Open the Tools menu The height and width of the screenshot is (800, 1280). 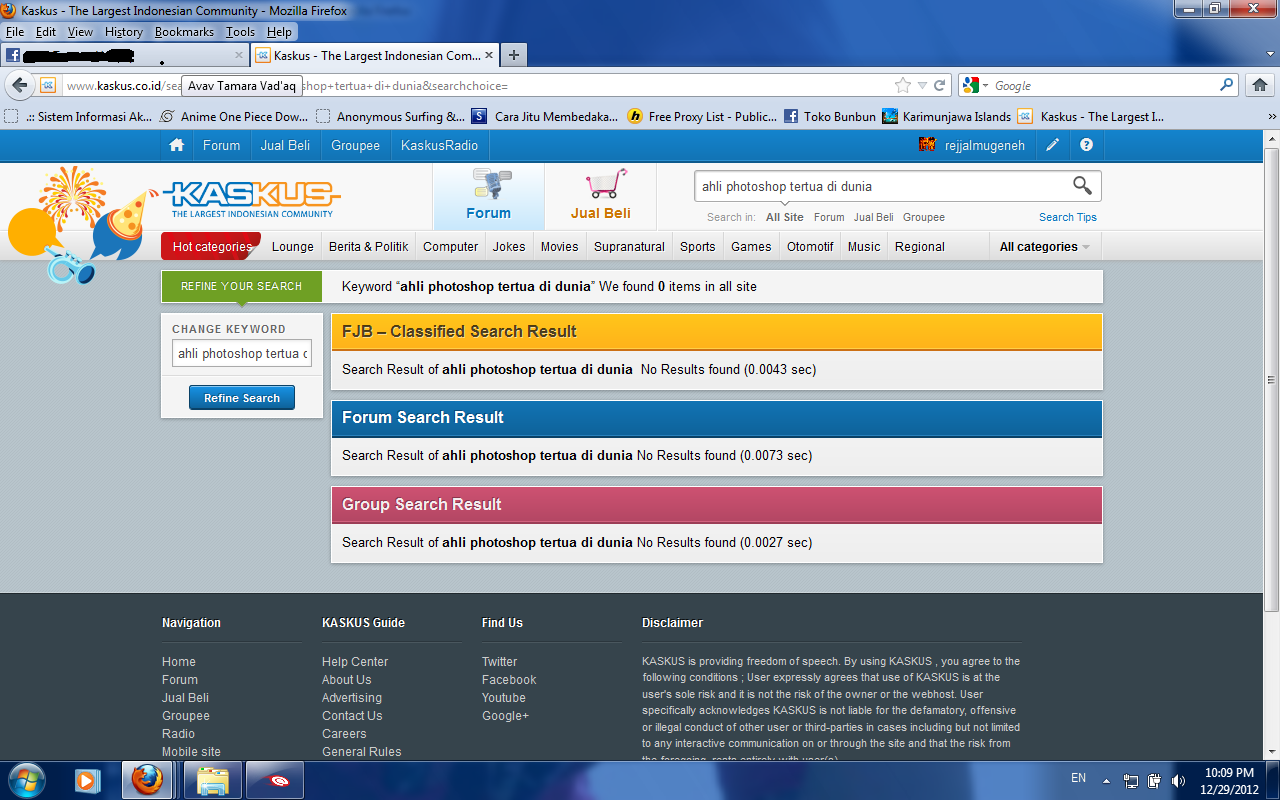(x=240, y=32)
